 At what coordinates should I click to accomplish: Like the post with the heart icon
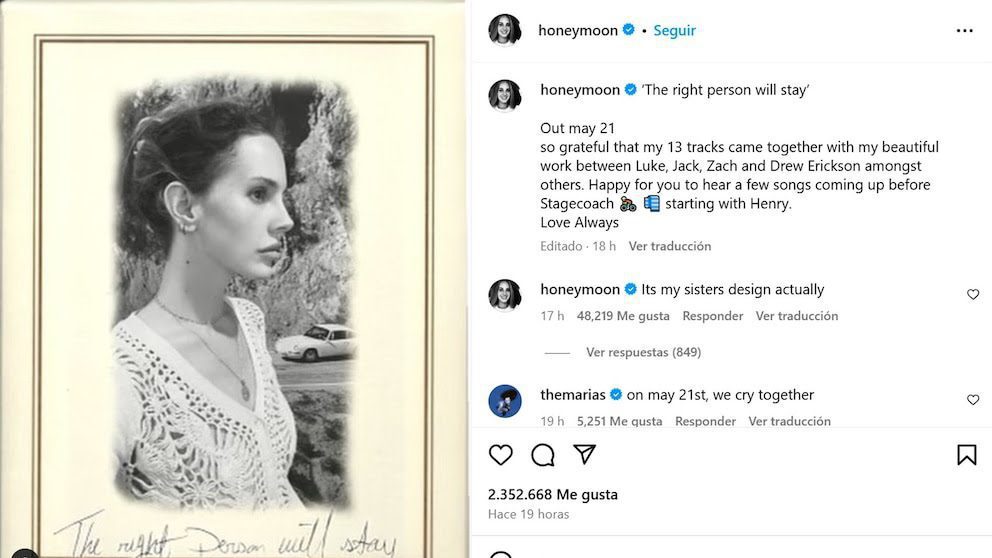click(501, 455)
